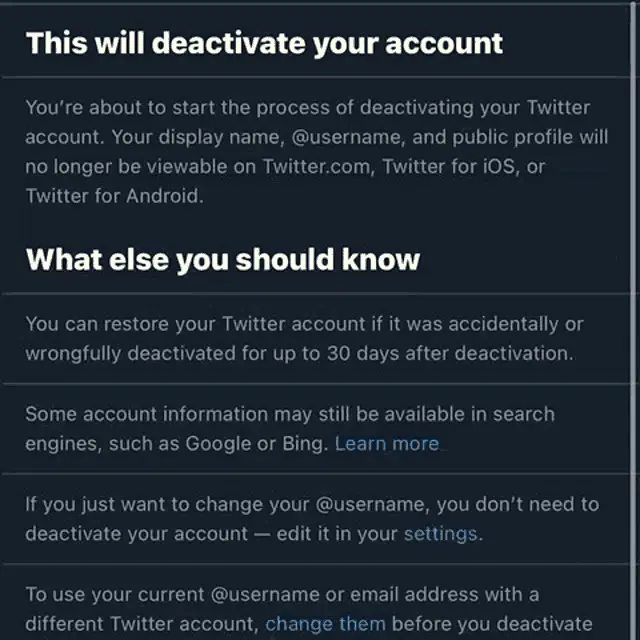This screenshot has height=640, width=640.
Task: Click the vertical scrollbar on the right edge
Action: click(634, 320)
